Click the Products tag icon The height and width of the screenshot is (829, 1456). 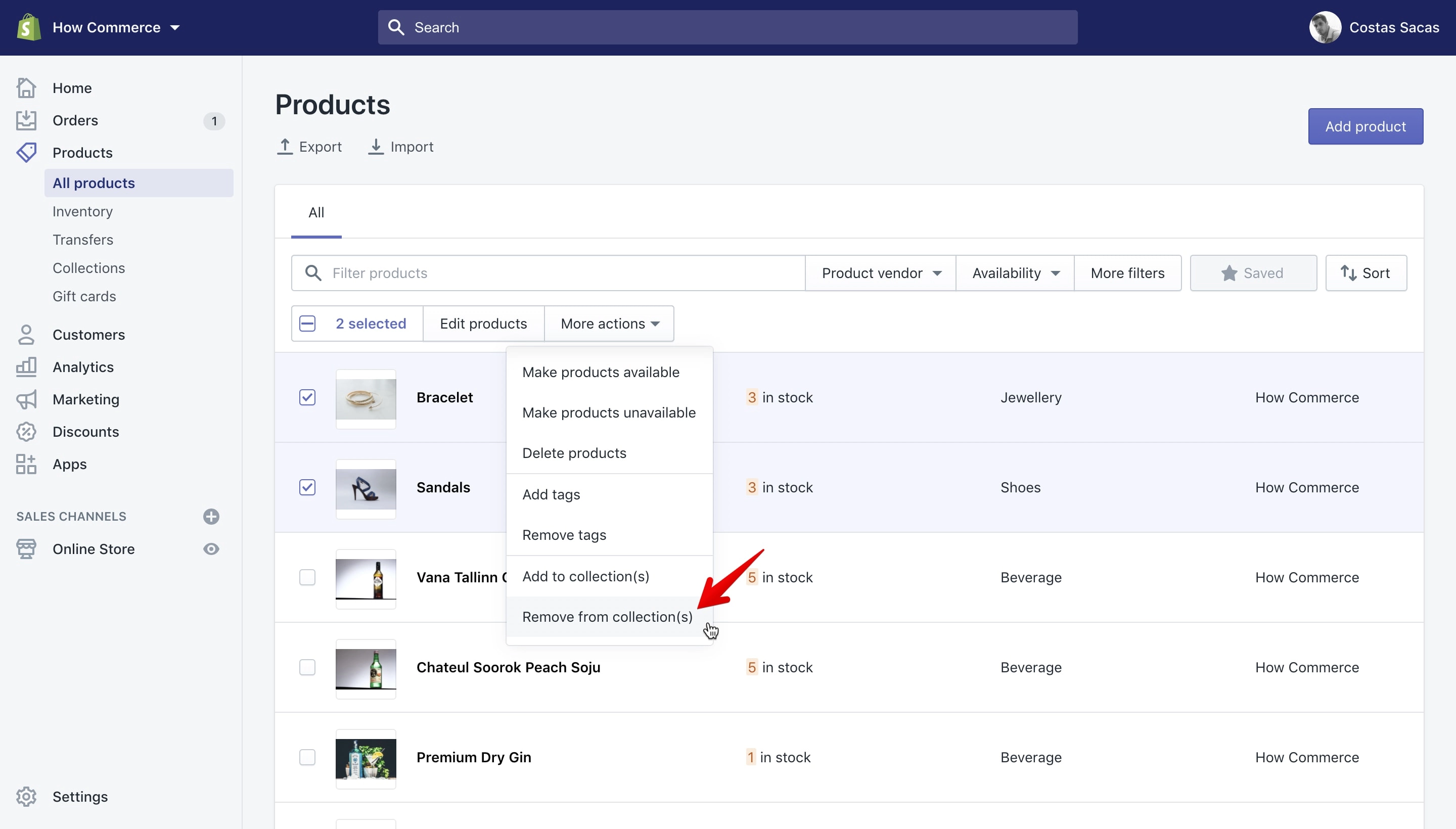26,153
